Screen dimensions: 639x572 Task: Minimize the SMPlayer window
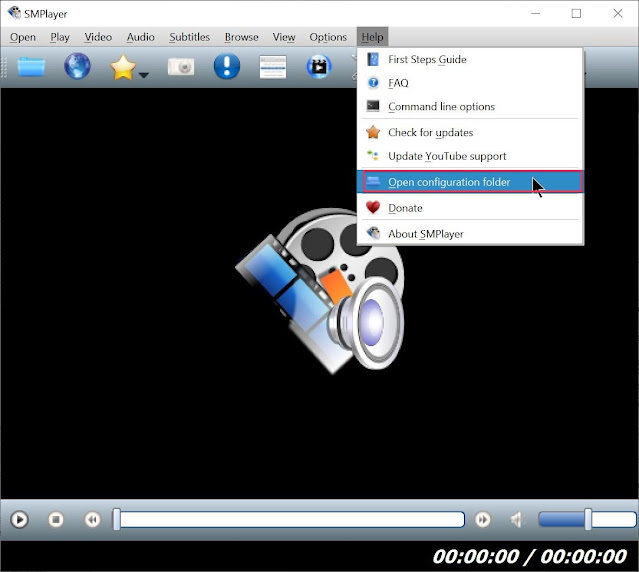click(x=535, y=13)
